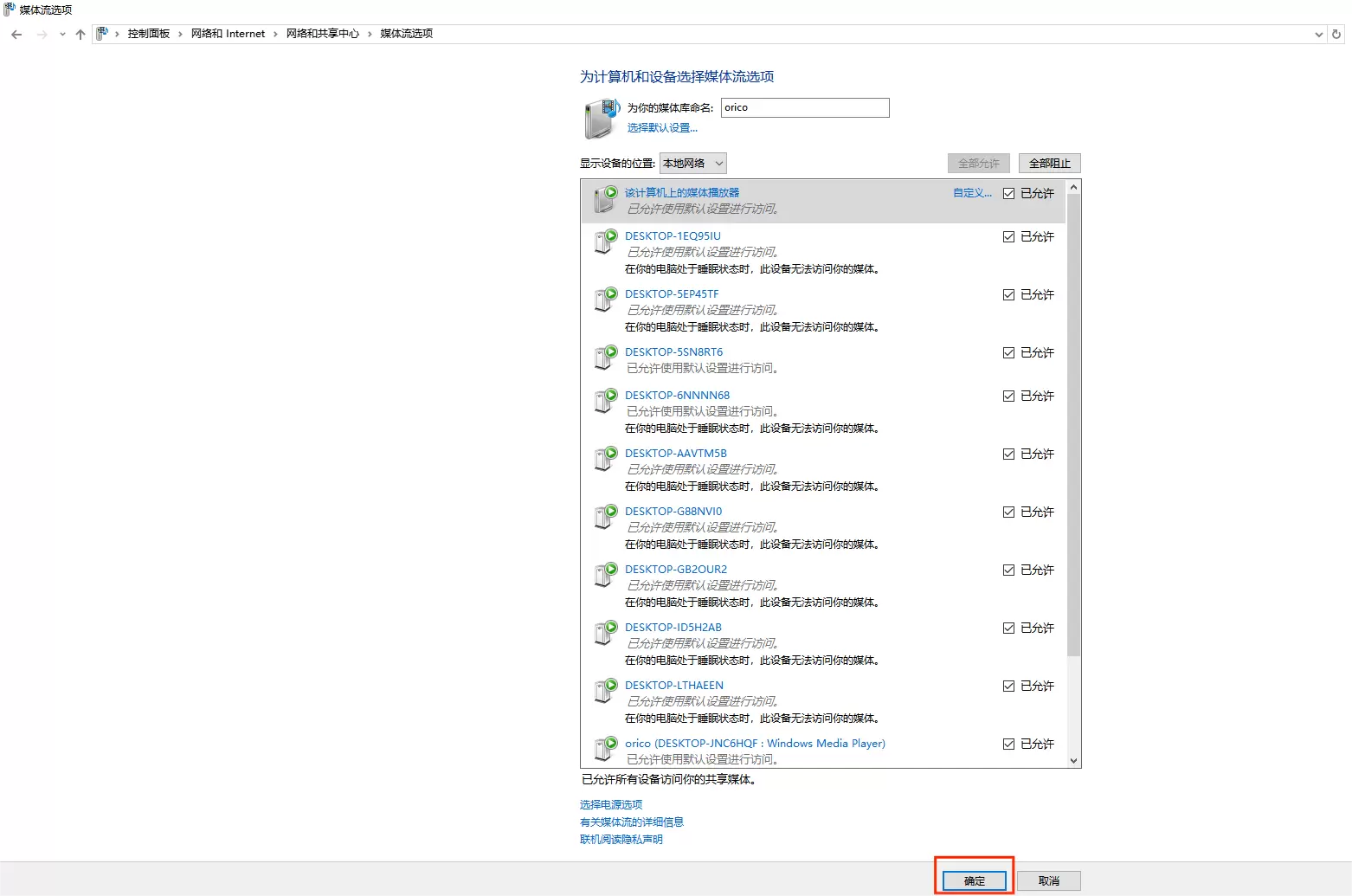Click the DESKTOP-5SN8RT6 device icon

click(x=605, y=358)
